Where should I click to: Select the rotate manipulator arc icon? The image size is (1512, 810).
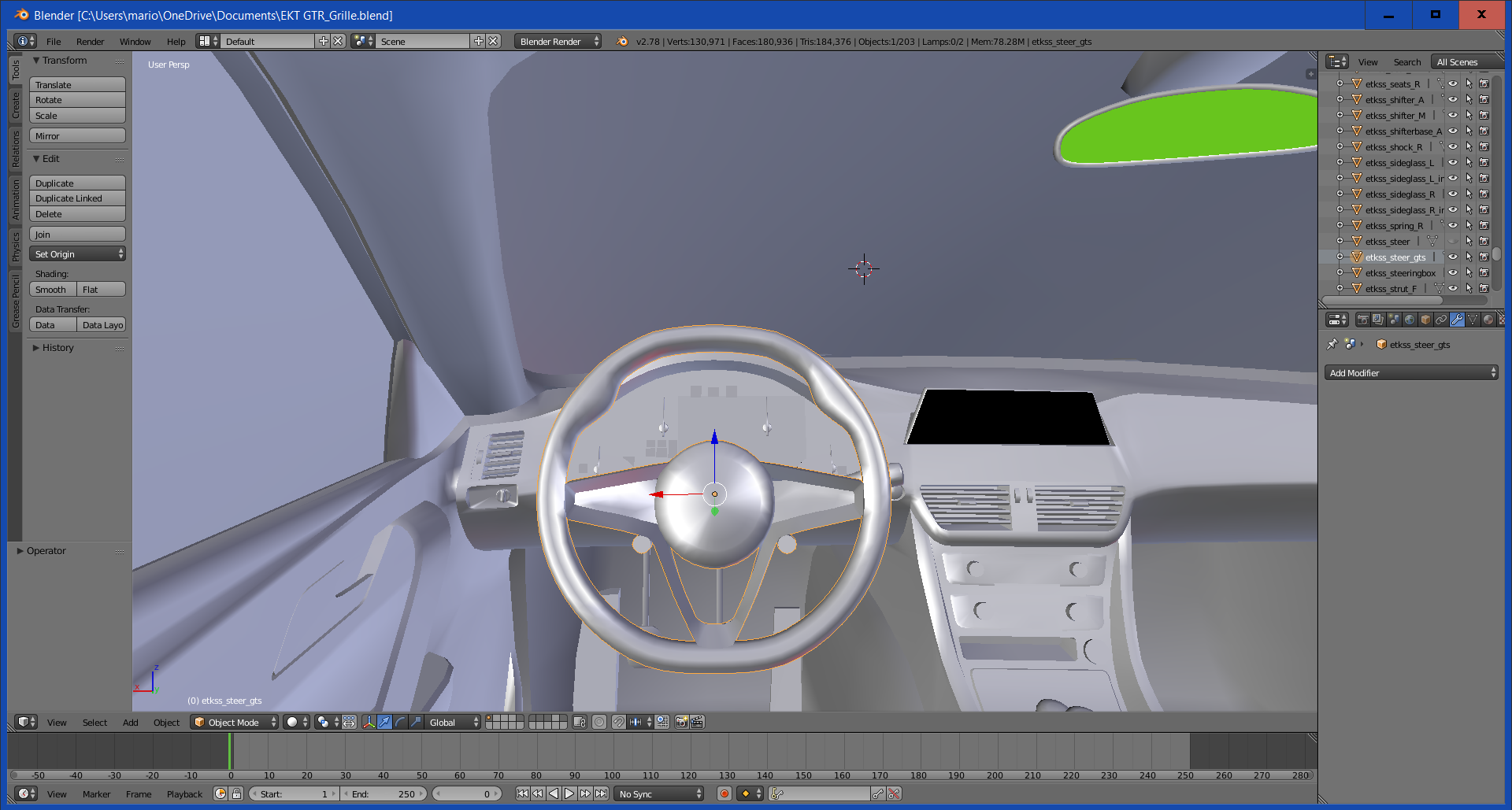point(400,722)
